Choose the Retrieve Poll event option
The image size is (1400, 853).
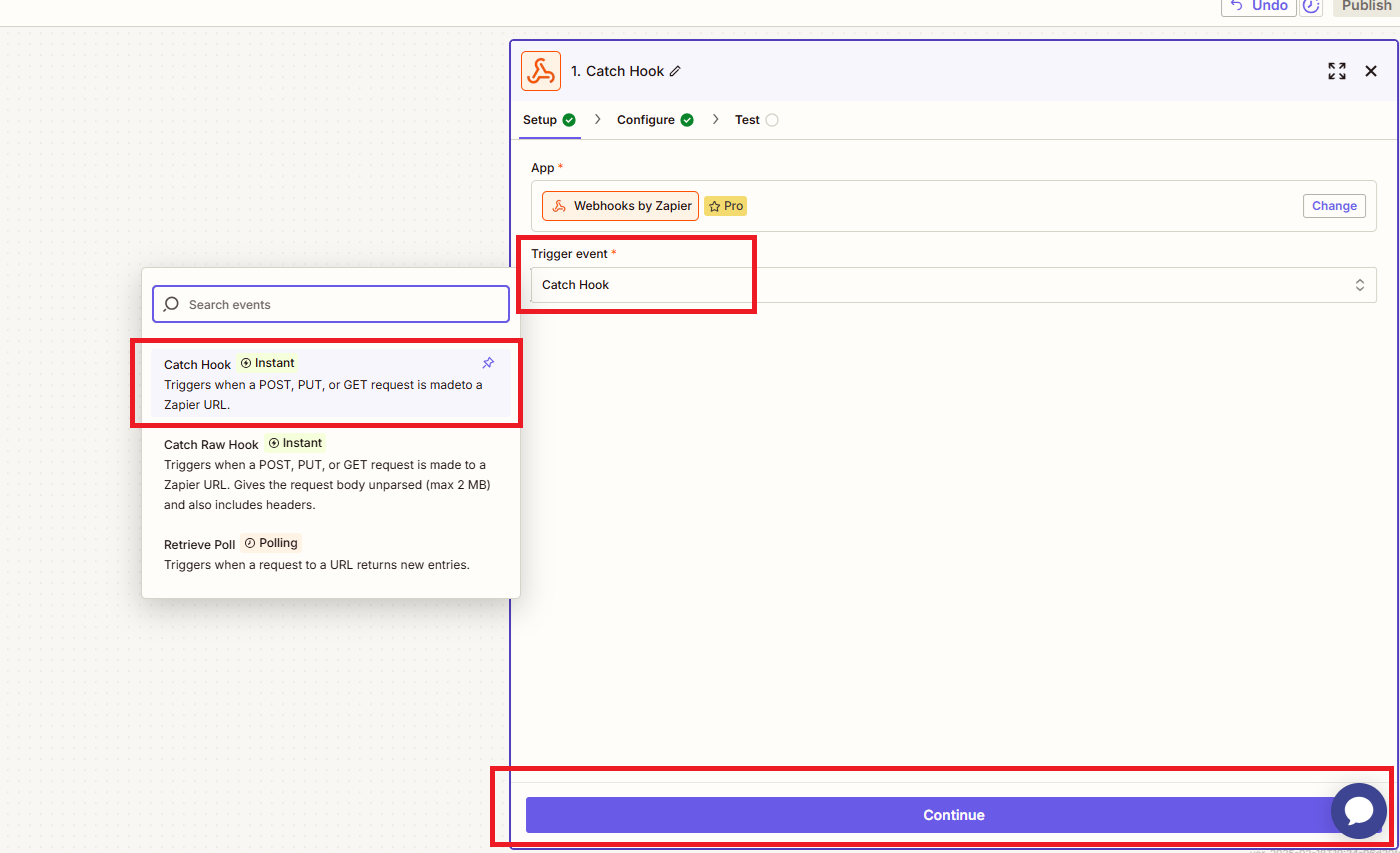coord(331,554)
